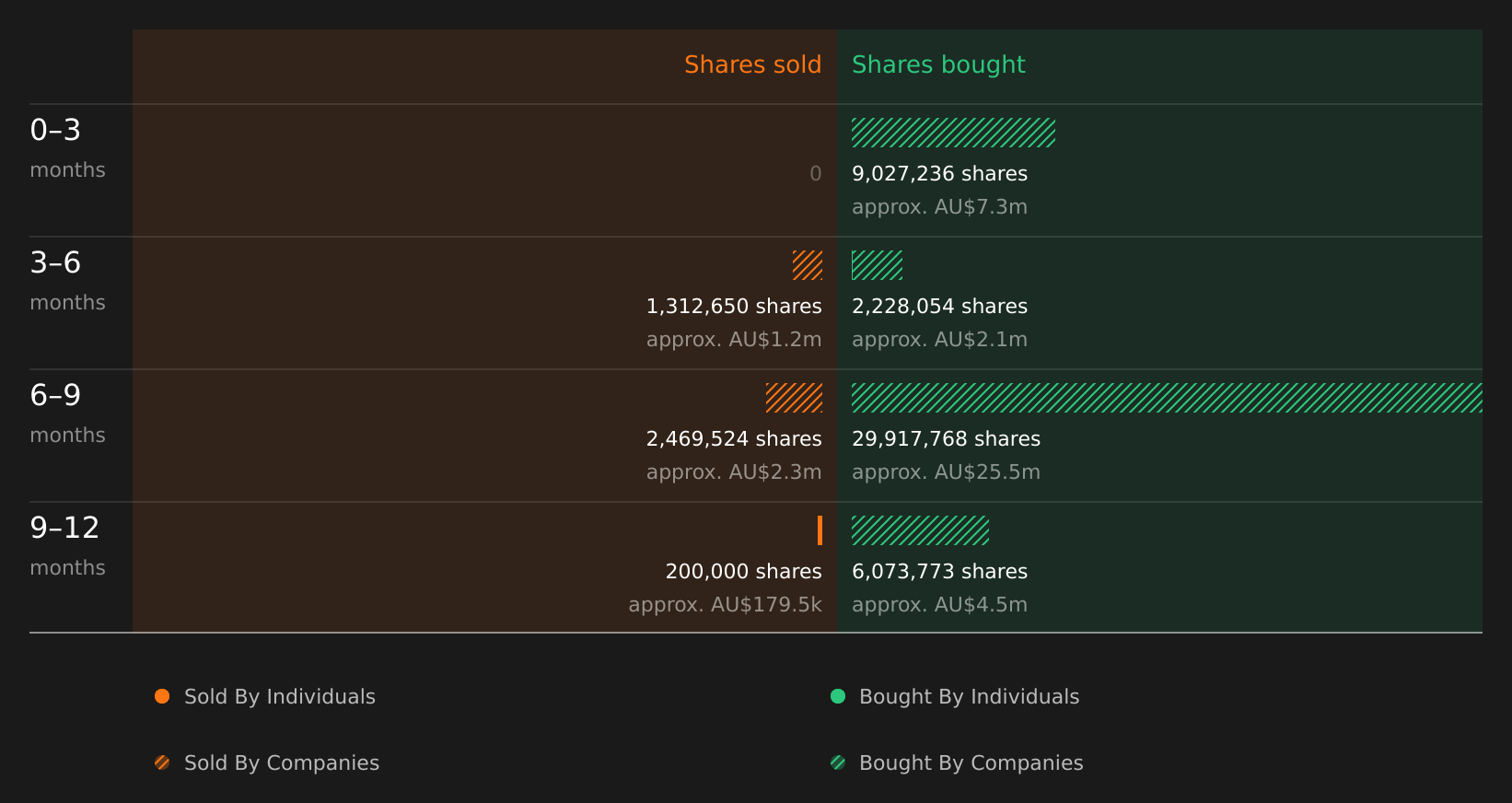
Task: Select the 3–6 months orange sold bar
Action: coord(808,265)
